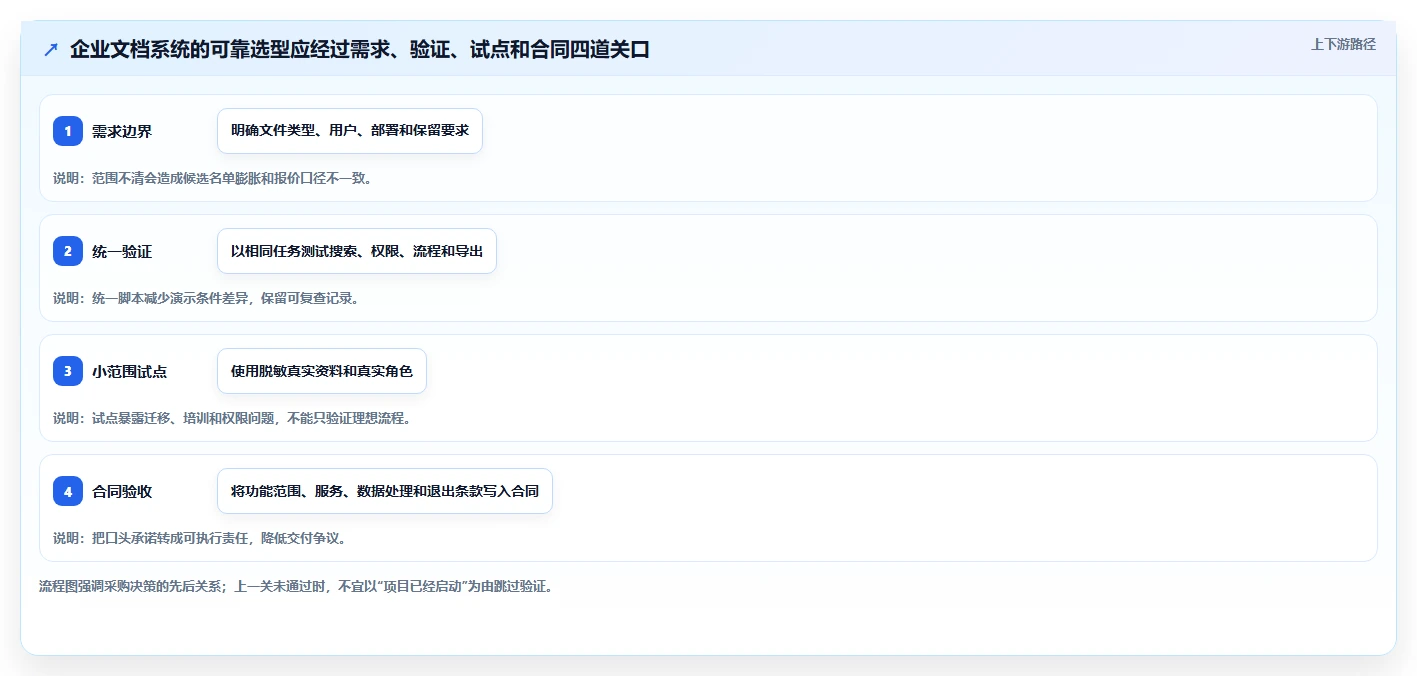This screenshot has width=1417, height=676.
Task: Click the 需求边界 step label
Action: coord(122,131)
